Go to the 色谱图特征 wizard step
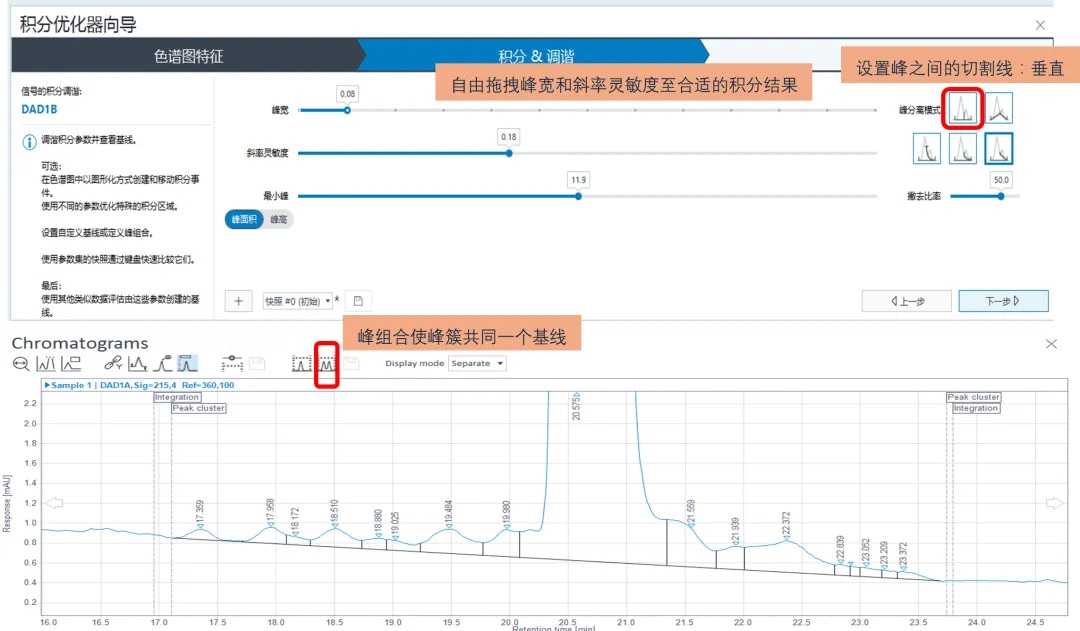The image size is (1080, 631). pyautogui.click(x=188, y=57)
